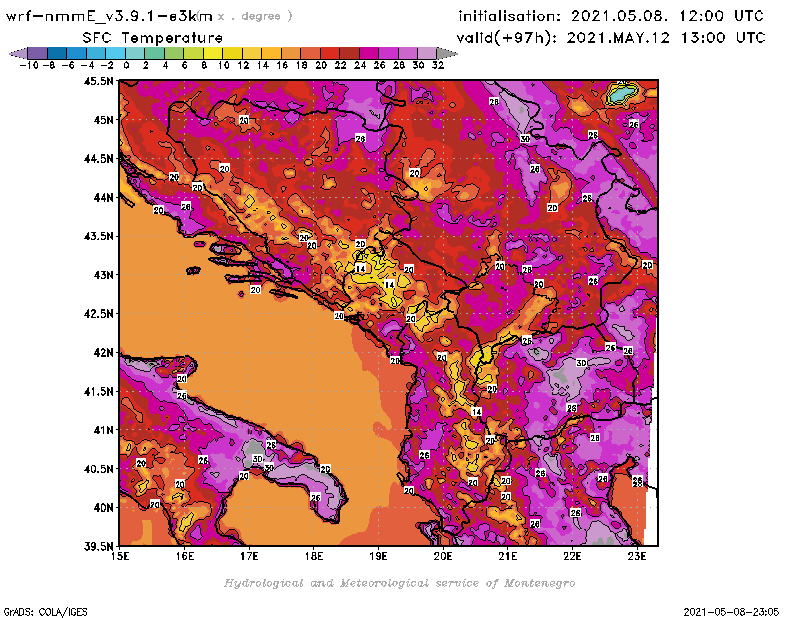Click the 39.5N latitude axis label
This screenshot has height=618, width=800.
pos(98,547)
